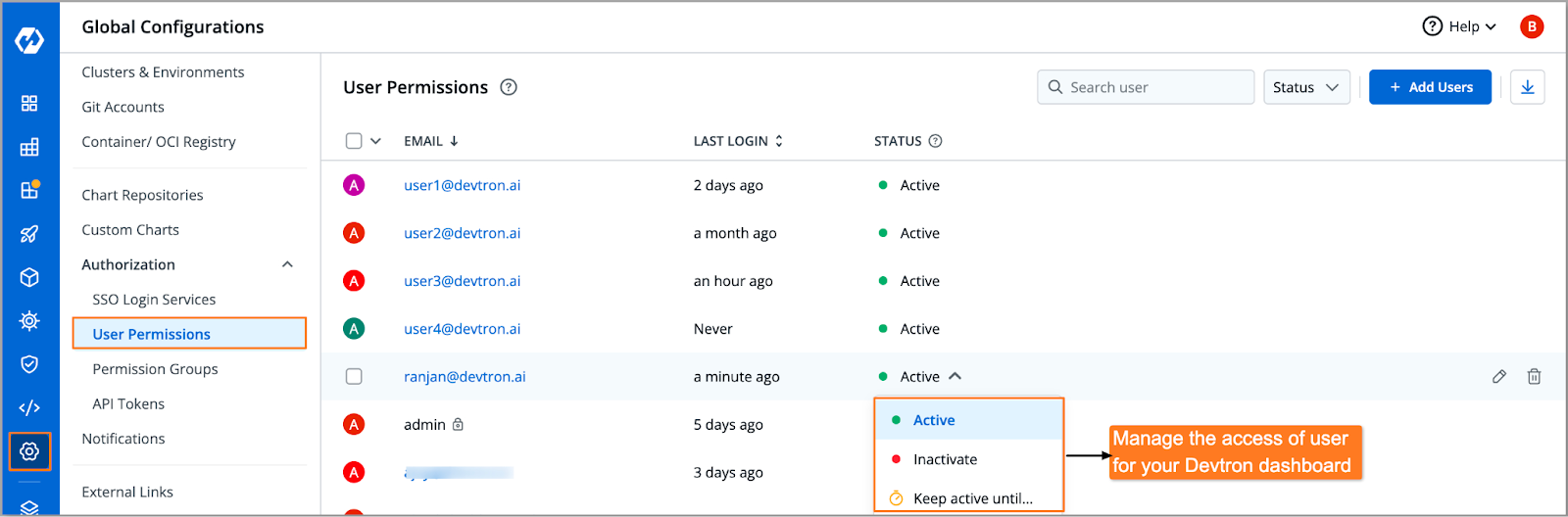Click the blurred email link in last row
The height and width of the screenshot is (517, 1568).
coord(459,473)
